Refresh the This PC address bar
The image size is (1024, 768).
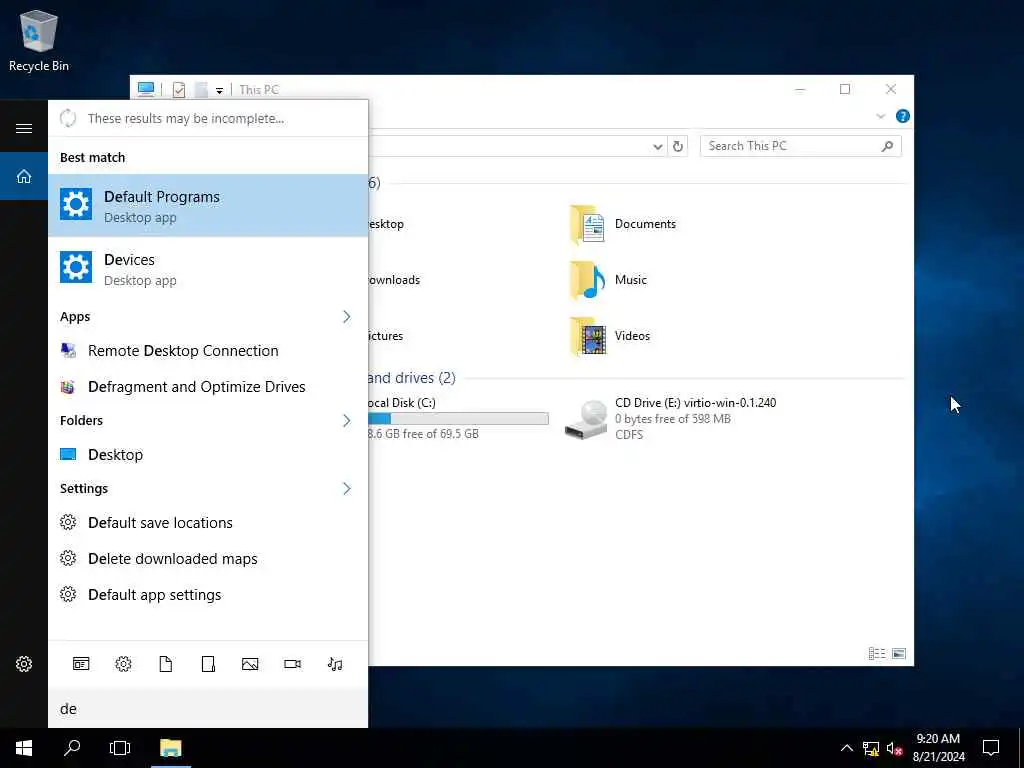pyautogui.click(x=678, y=146)
